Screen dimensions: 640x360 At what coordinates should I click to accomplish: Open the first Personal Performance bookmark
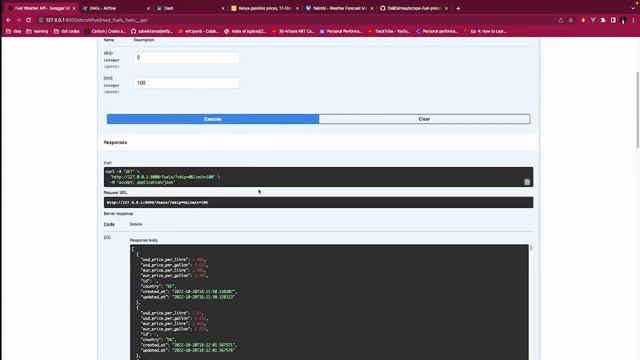coord(341,31)
